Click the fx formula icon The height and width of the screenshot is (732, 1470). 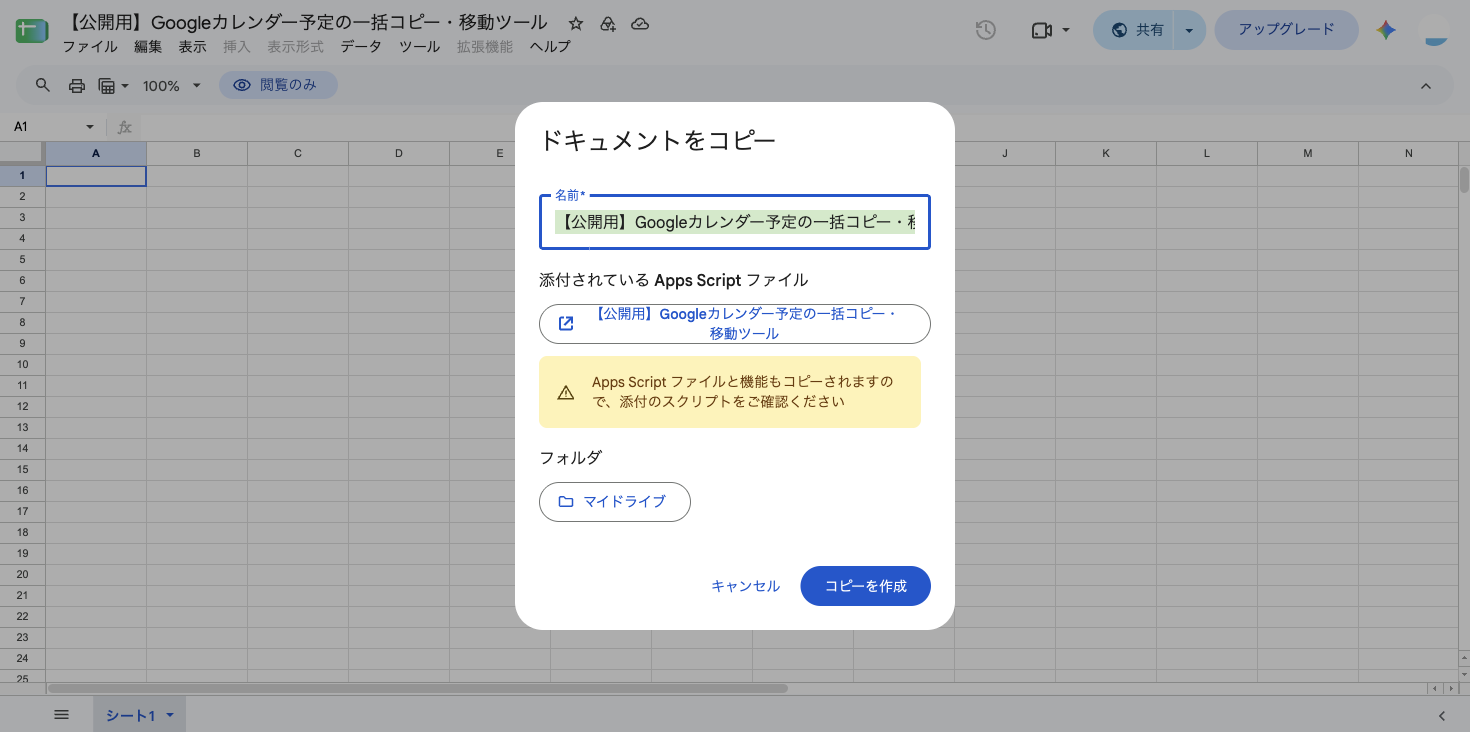click(x=125, y=127)
